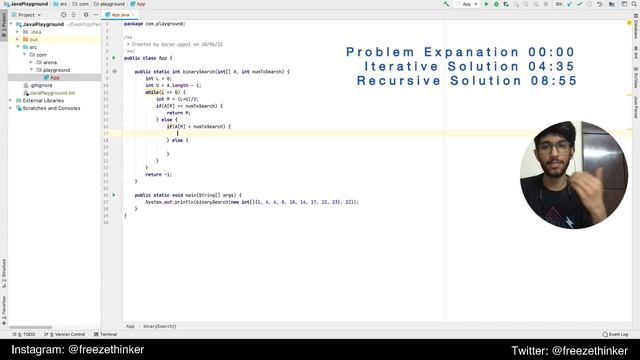Click binarySearch() in editor breadcrumb bar
This screenshot has height=360, width=640.
(160, 326)
